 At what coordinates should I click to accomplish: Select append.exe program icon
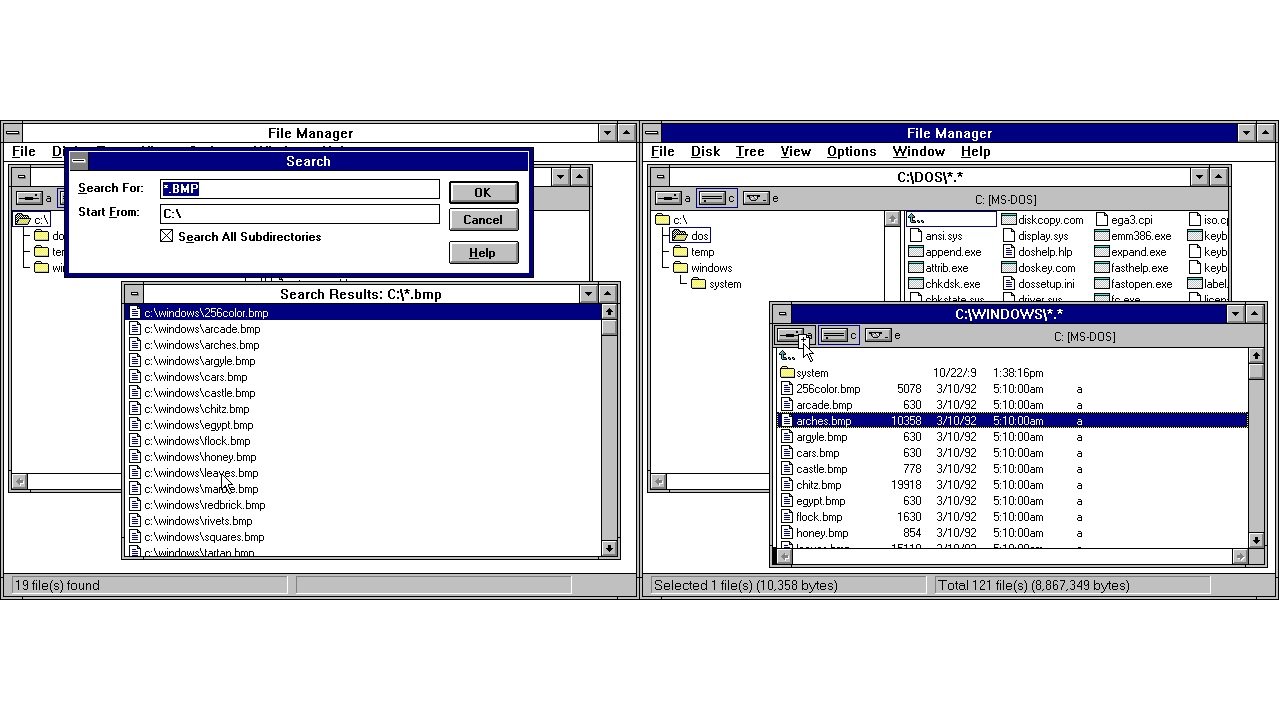[x=915, y=252]
